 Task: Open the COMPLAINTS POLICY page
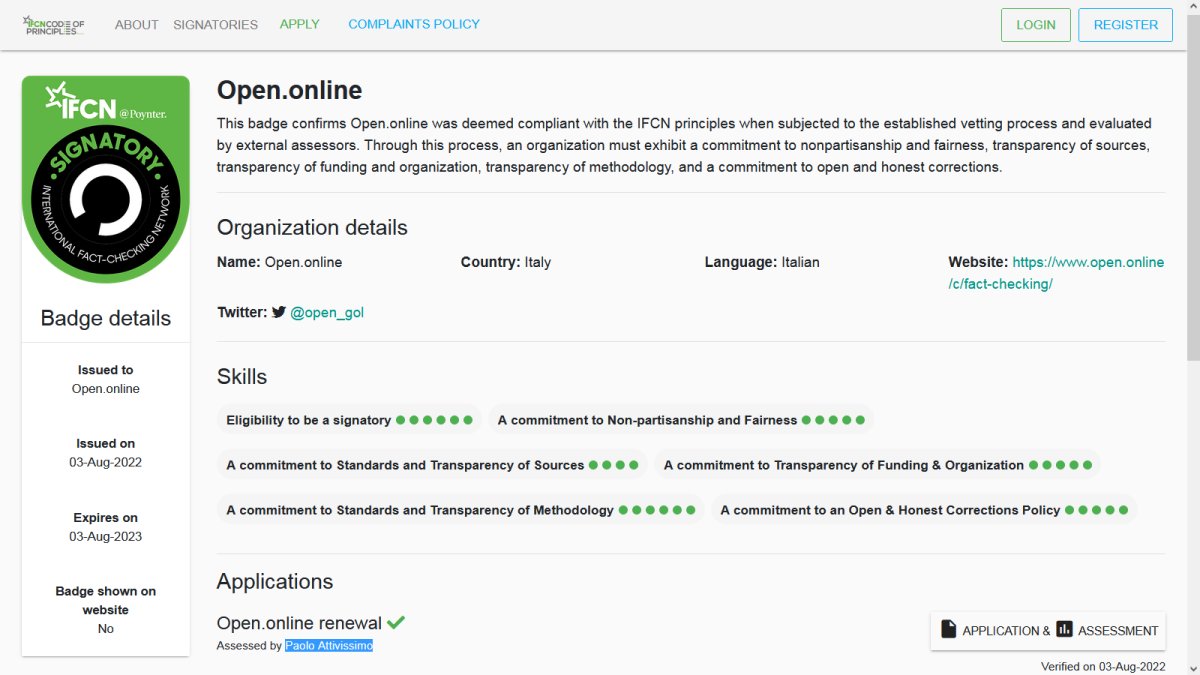point(414,24)
